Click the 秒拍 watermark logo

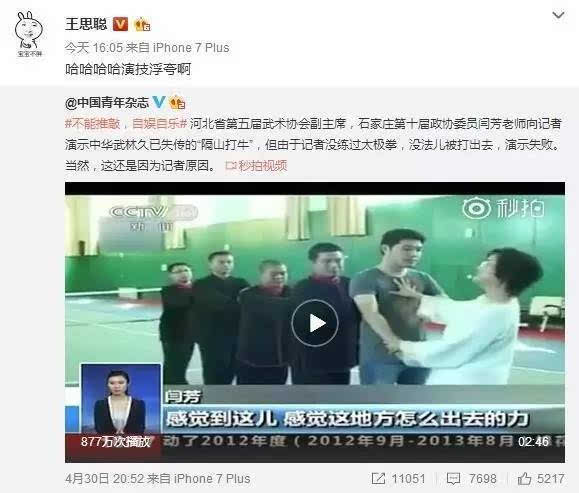click(503, 209)
